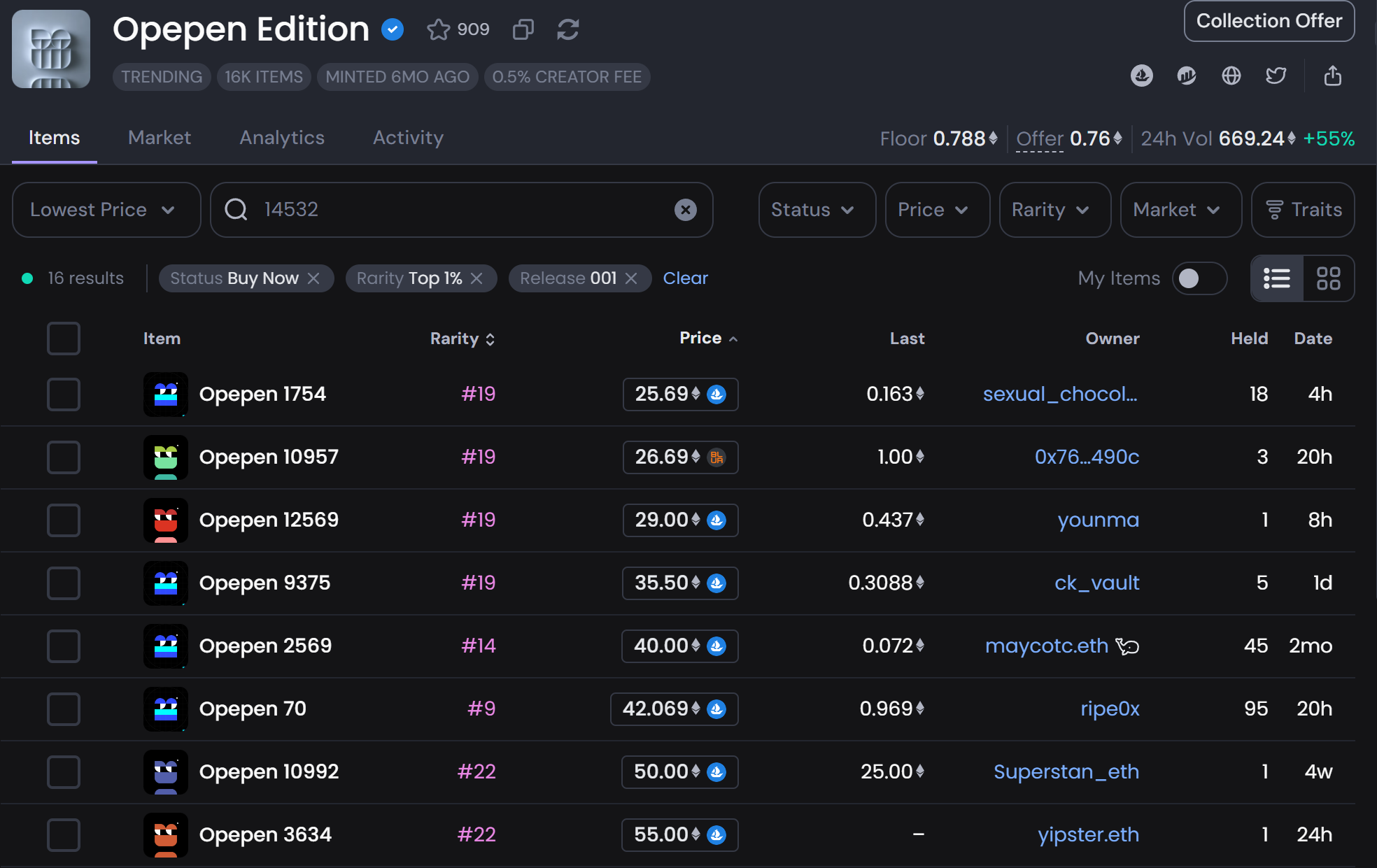
Task: Tick the select-all header checkbox
Action: click(x=64, y=339)
